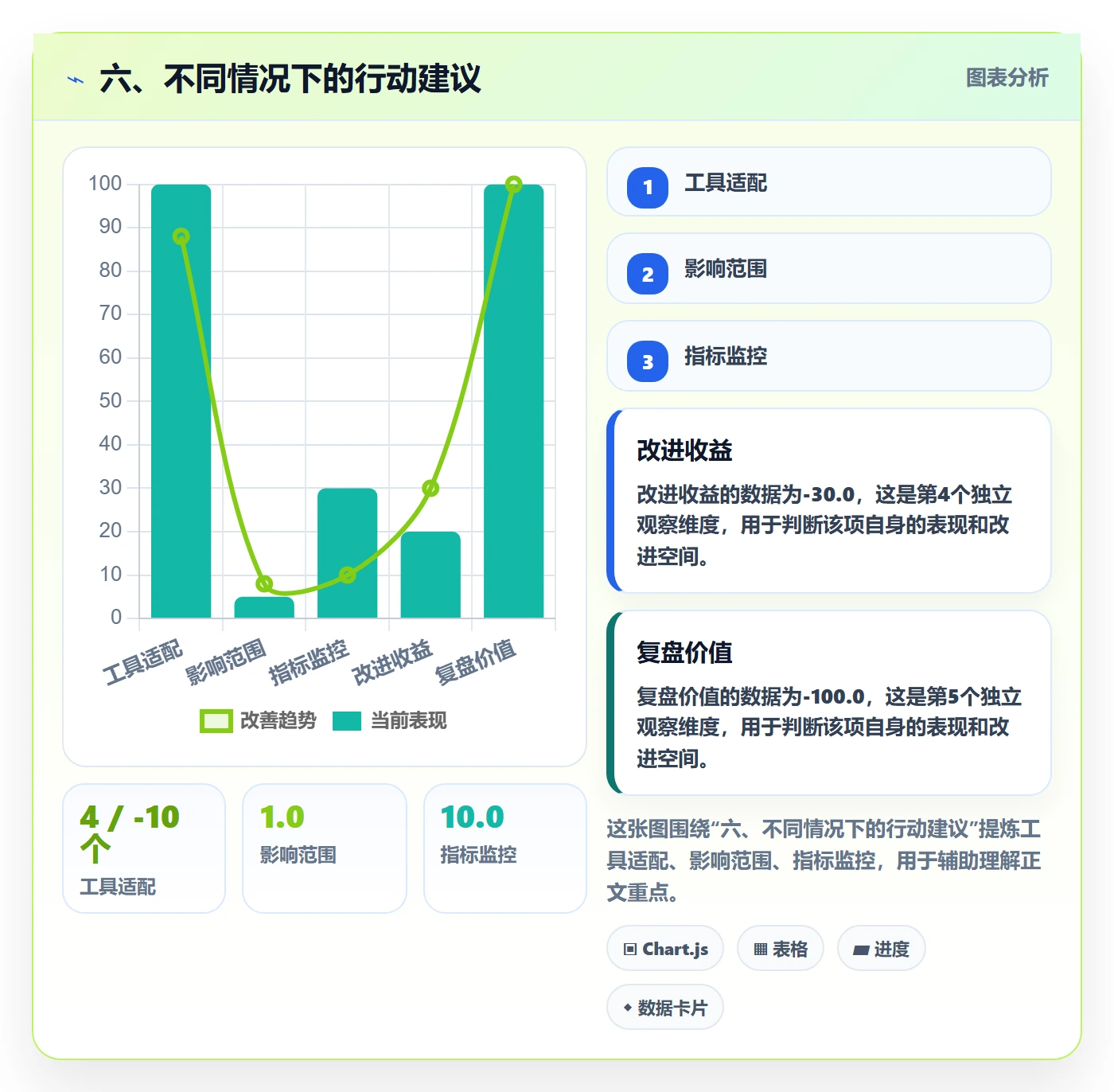Click the trend line point at the top of 复盘价值
Screen dimensions: 1114x1092
514,184
